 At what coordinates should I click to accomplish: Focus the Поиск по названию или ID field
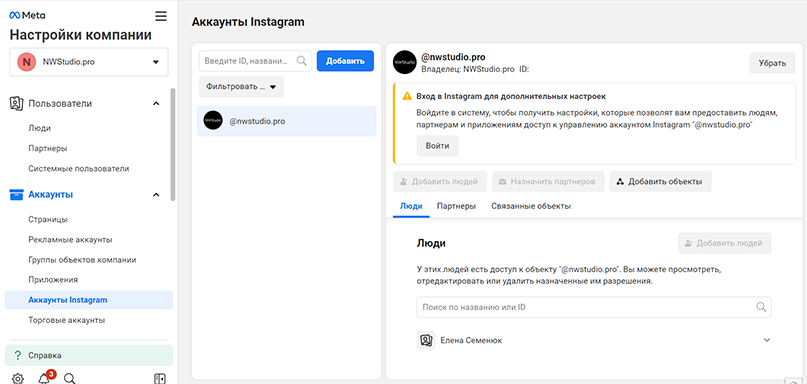tap(594, 307)
